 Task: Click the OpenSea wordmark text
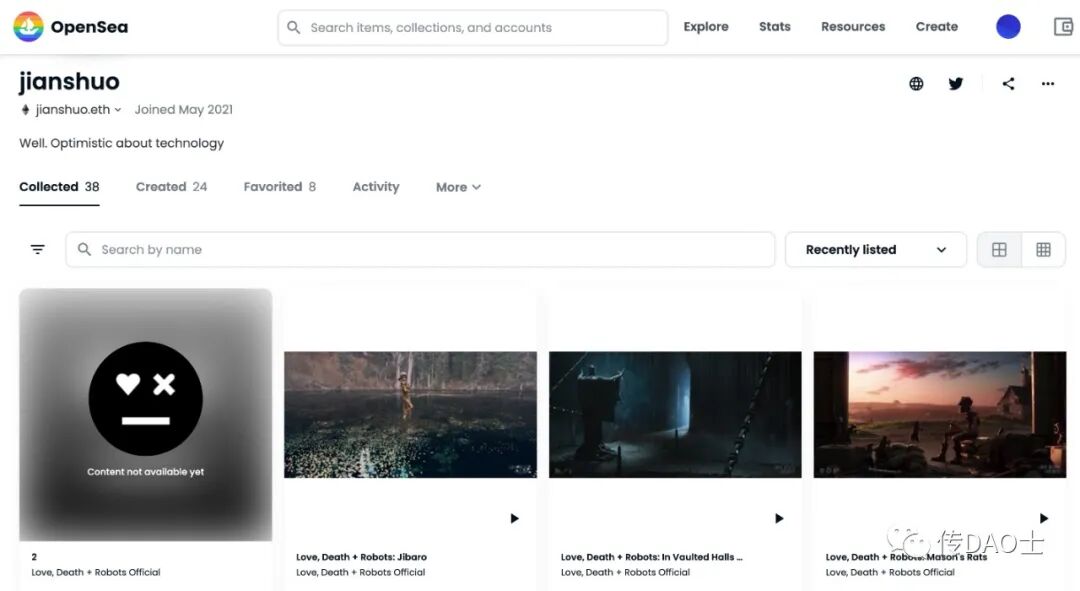pos(89,27)
